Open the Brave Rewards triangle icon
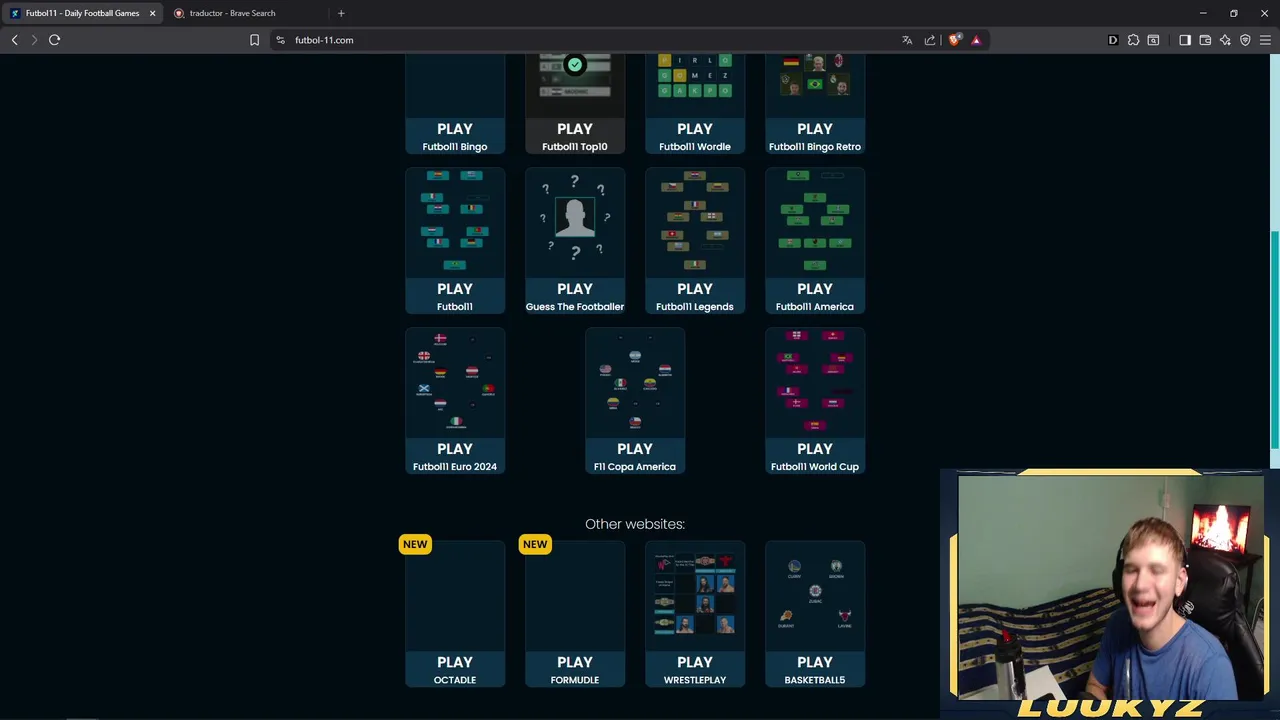This screenshot has height=720, width=1280. [x=976, y=40]
